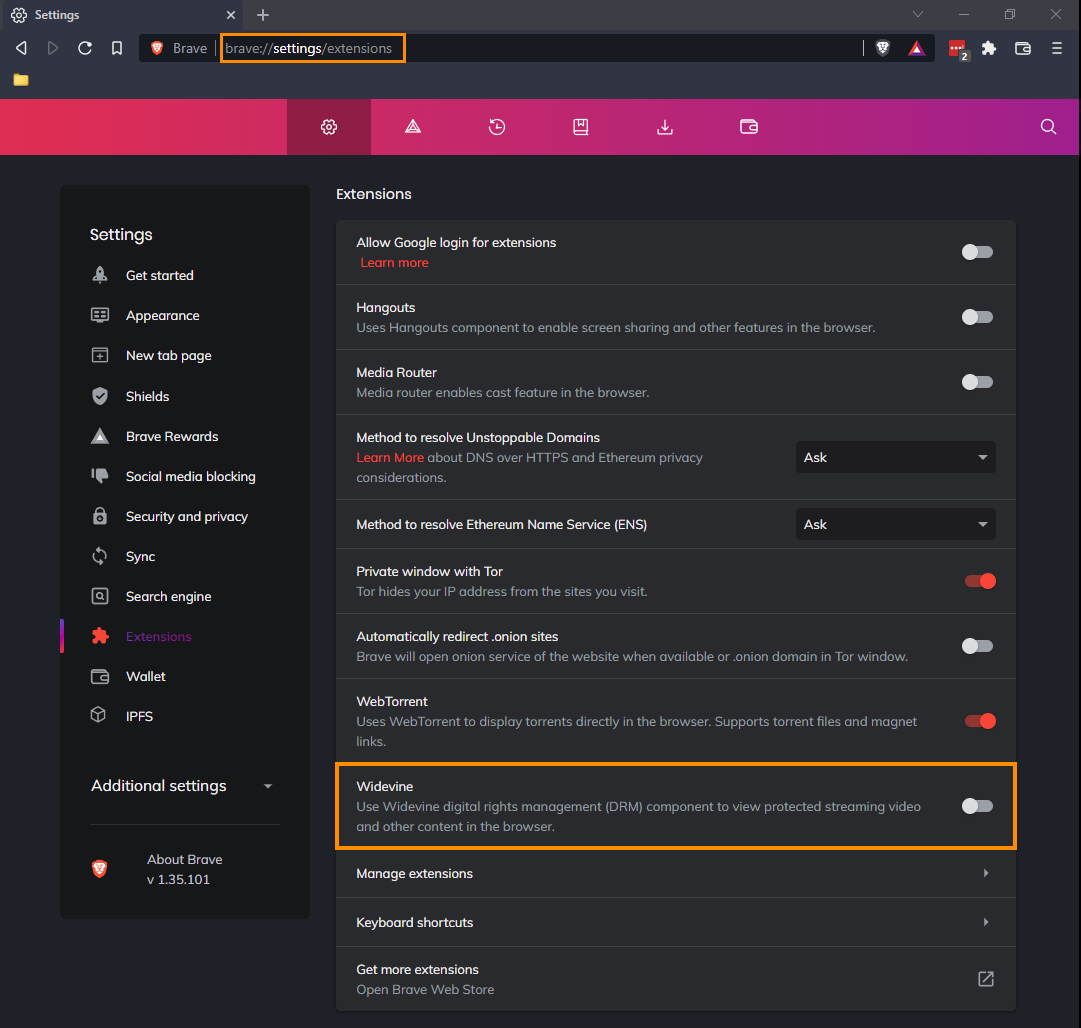Click the Brave Rewards triangle sidebar icon
The image size is (1081, 1028).
tap(100, 436)
